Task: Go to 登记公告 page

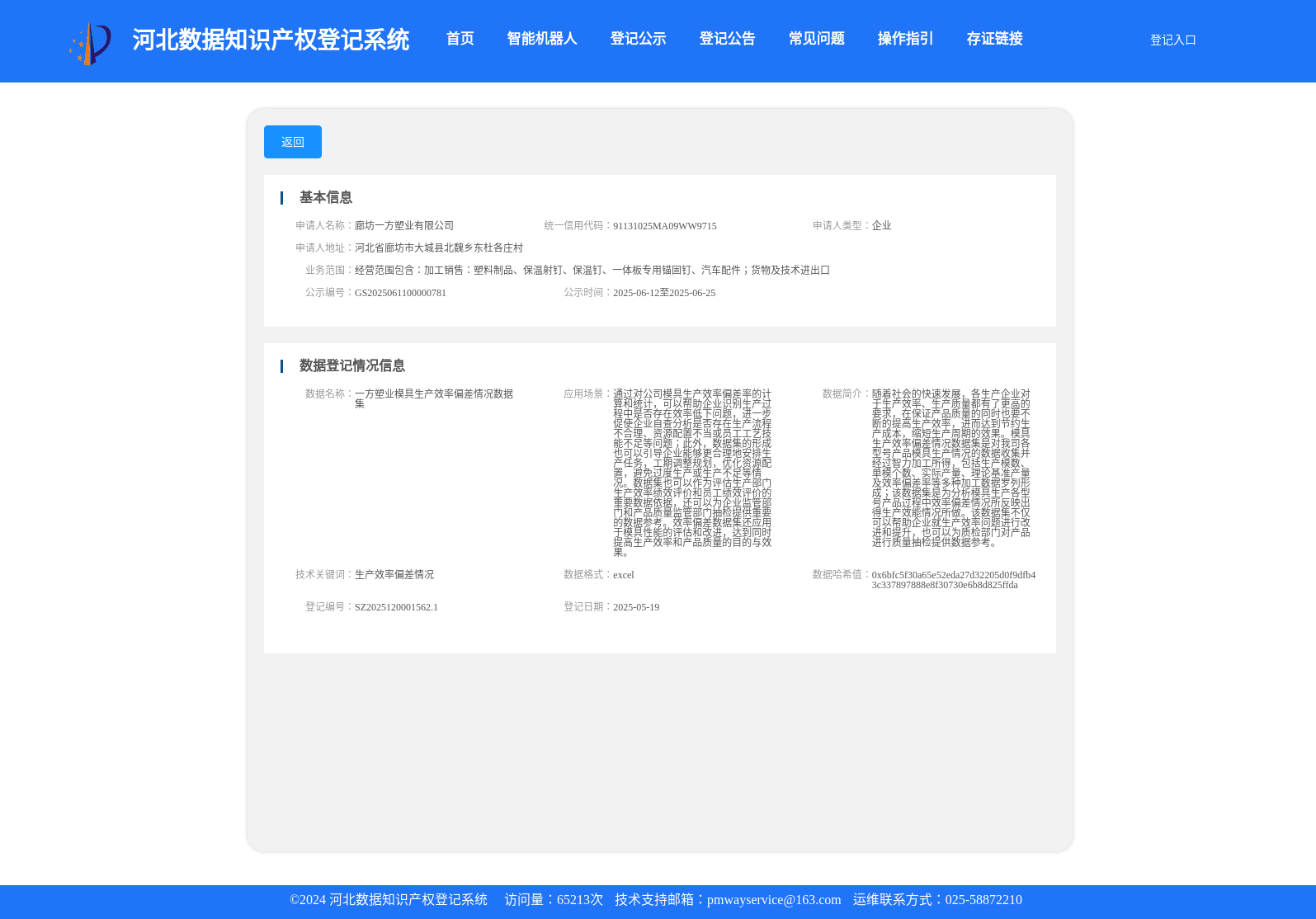Action: pyautogui.click(x=727, y=39)
